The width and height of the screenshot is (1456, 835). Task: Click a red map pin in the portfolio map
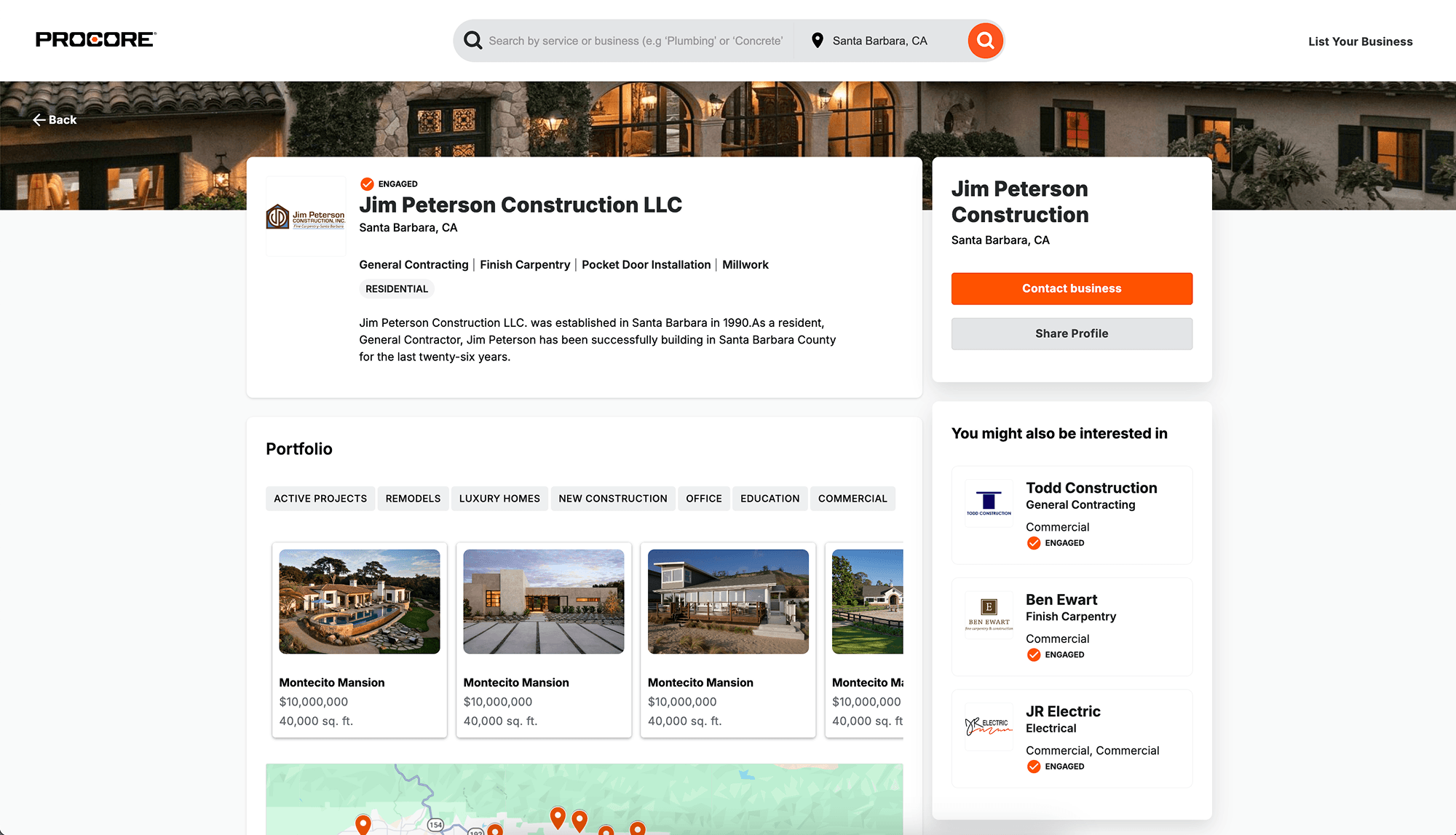tap(558, 818)
